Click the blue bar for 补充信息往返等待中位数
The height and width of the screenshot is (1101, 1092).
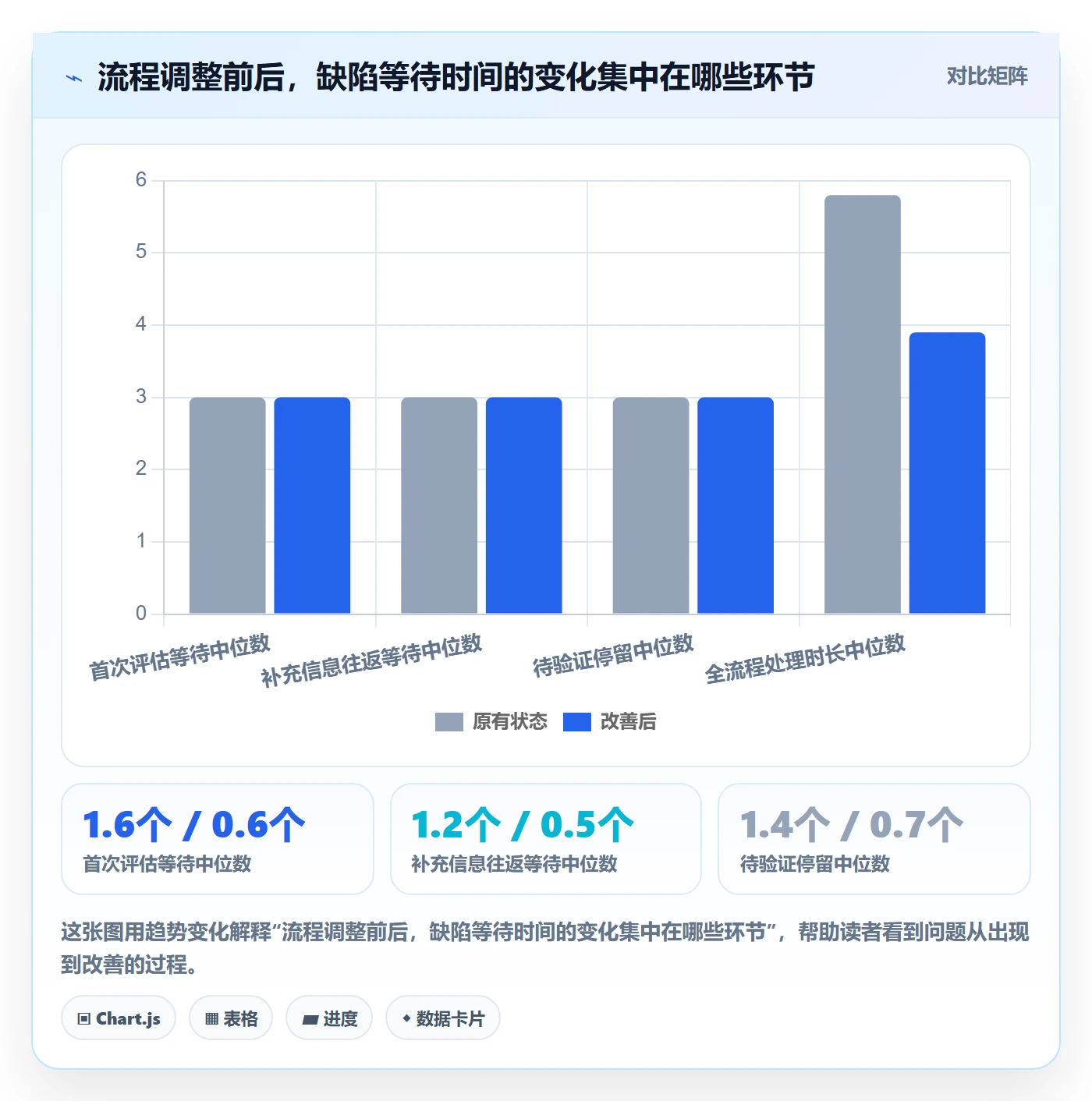tap(524, 505)
